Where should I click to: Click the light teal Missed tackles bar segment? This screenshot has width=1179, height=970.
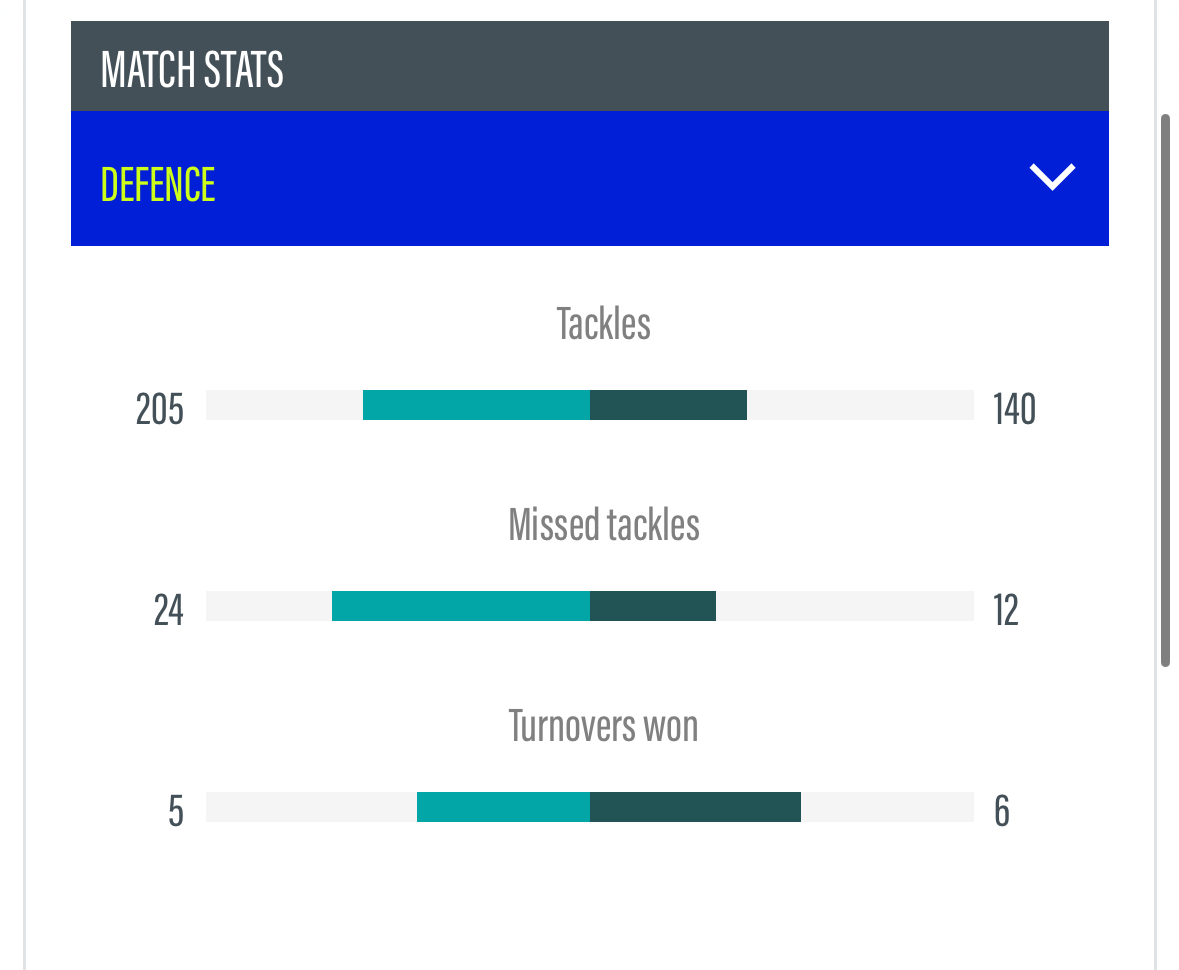click(460, 606)
